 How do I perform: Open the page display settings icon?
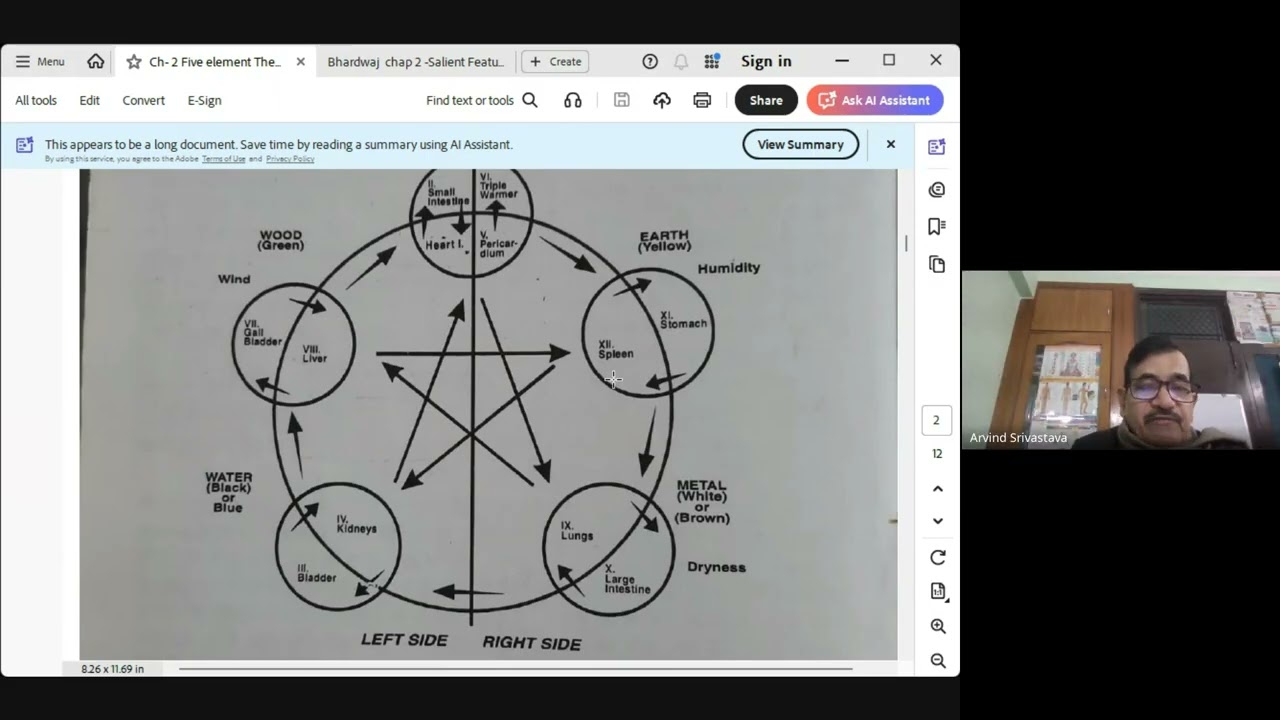click(938, 591)
